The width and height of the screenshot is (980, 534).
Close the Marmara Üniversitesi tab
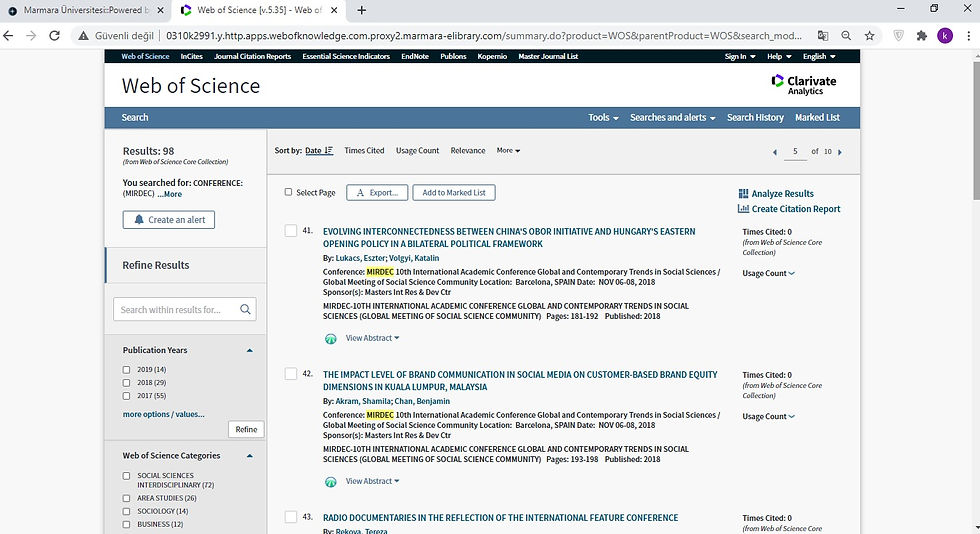(160, 10)
